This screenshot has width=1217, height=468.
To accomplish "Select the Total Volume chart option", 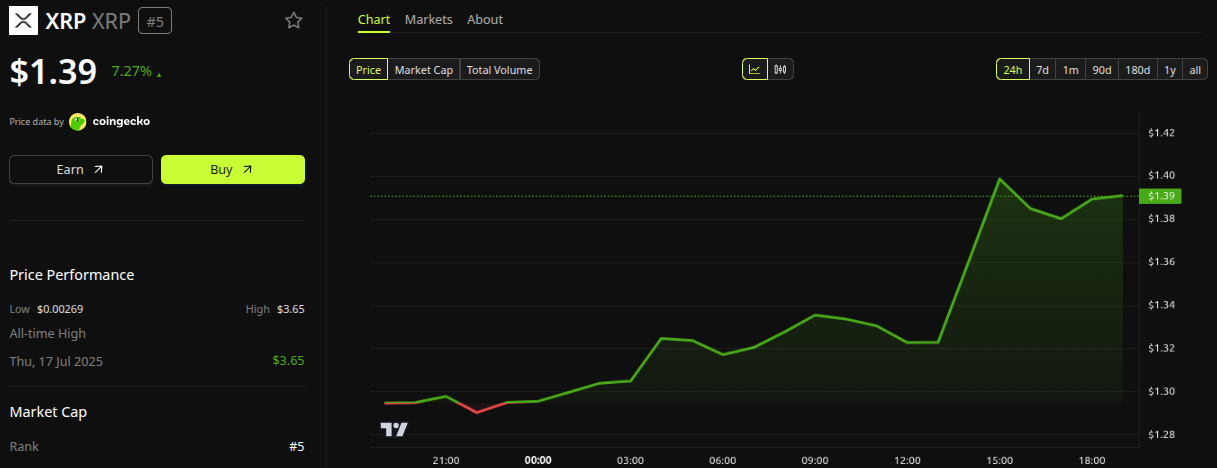I will click(x=500, y=69).
